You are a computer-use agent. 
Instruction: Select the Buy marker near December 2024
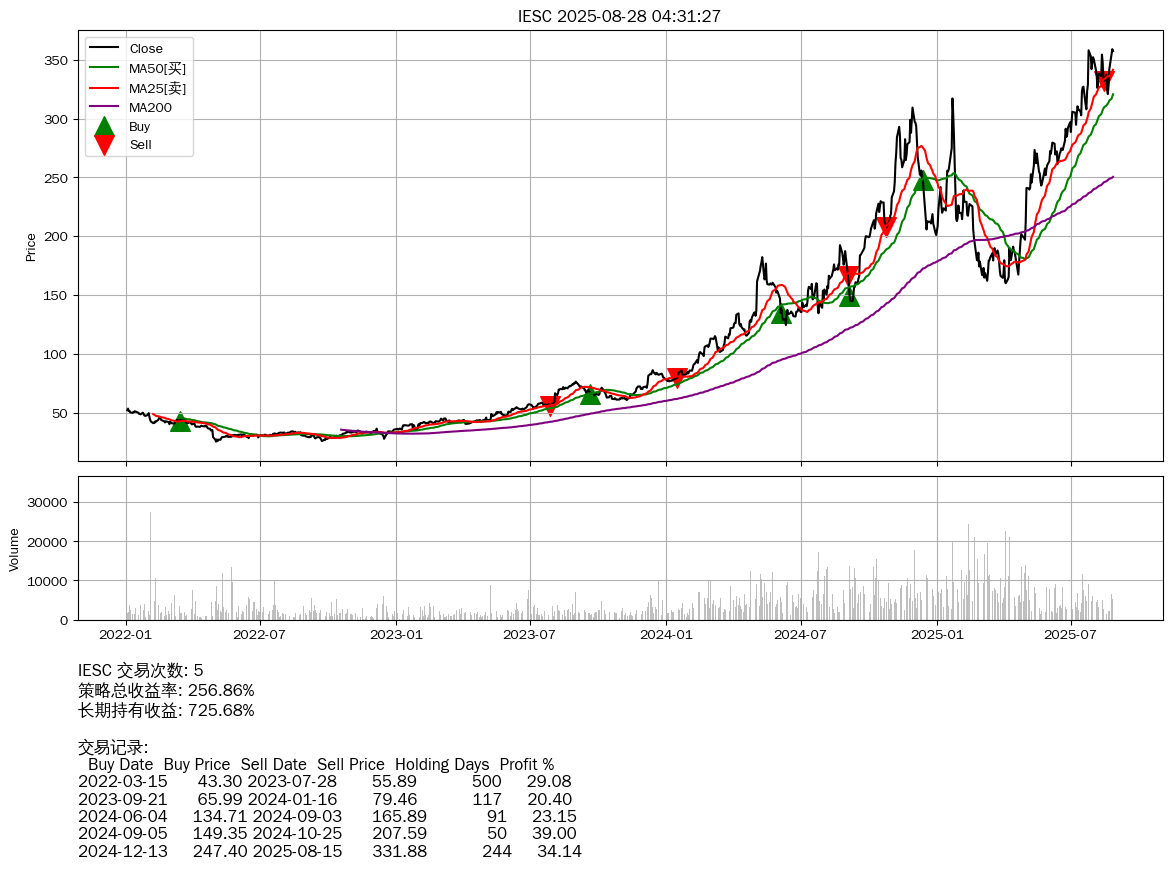click(x=923, y=181)
